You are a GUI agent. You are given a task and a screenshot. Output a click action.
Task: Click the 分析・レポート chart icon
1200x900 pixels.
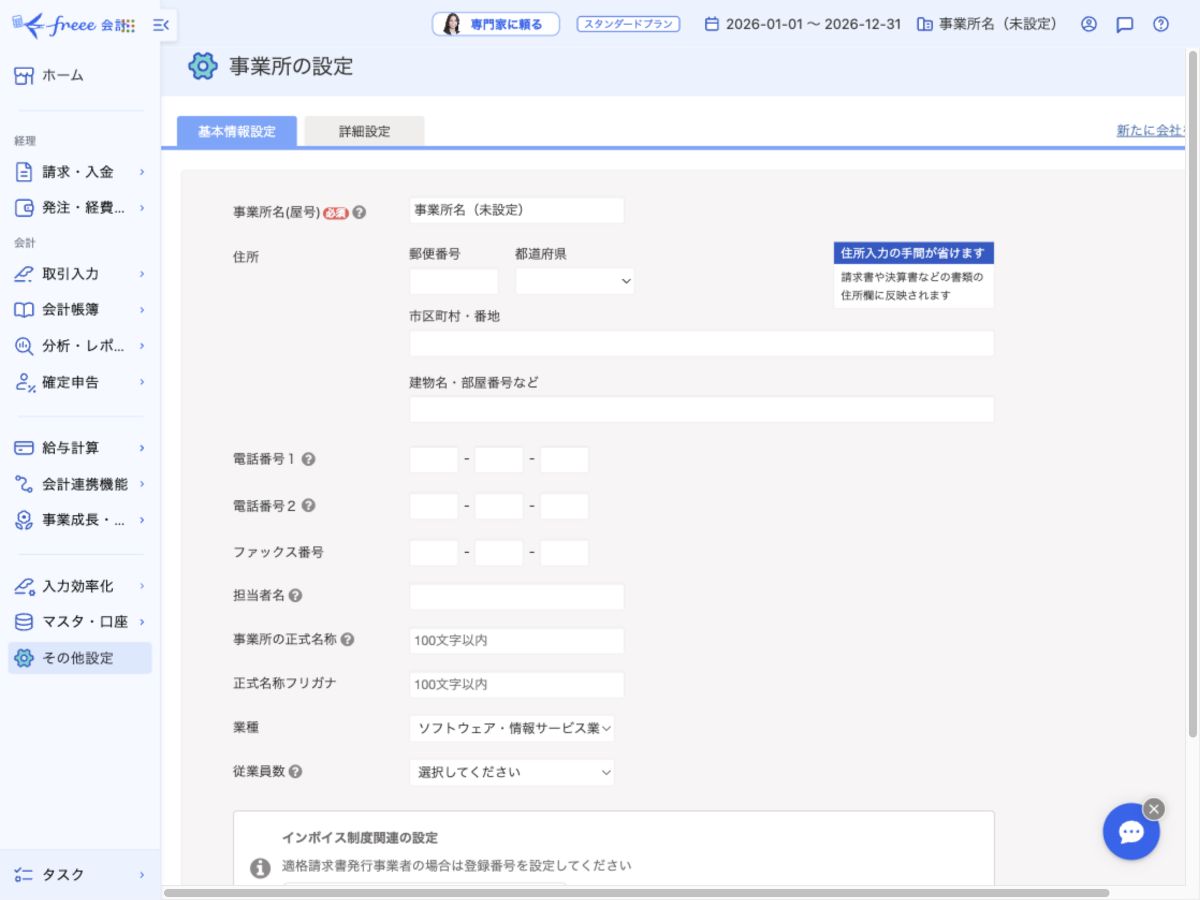pos(24,346)
